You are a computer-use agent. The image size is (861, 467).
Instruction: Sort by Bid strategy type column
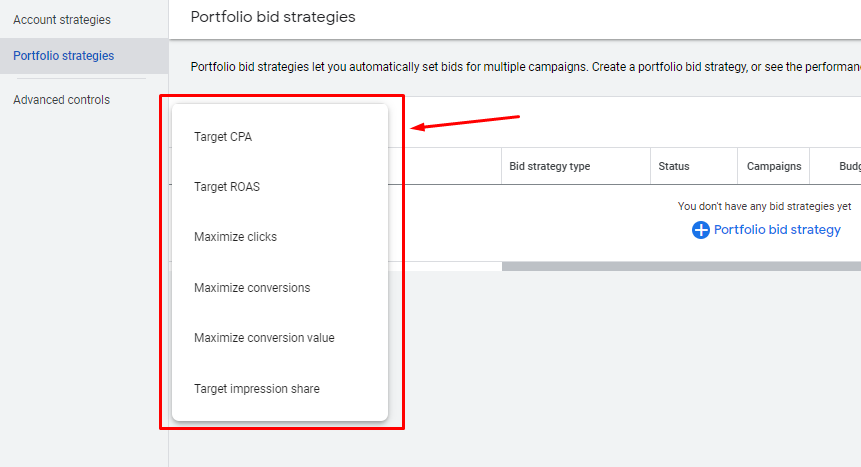[550, 167]
